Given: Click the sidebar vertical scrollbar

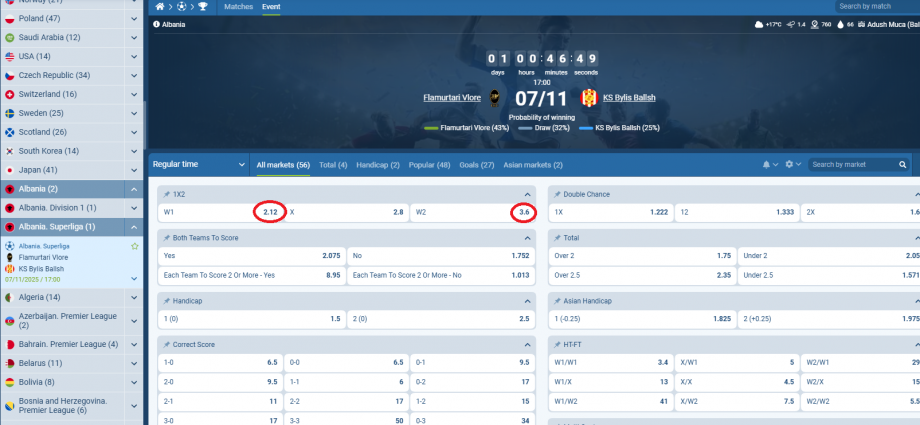Looking at the screenshot, I should (145, 126).
